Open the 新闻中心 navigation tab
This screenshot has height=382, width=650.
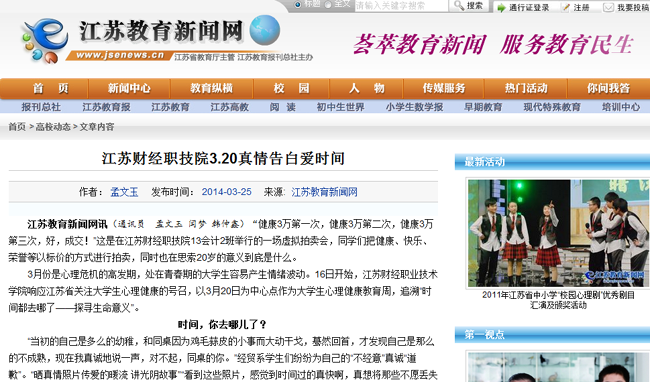[x=129, y=88]
